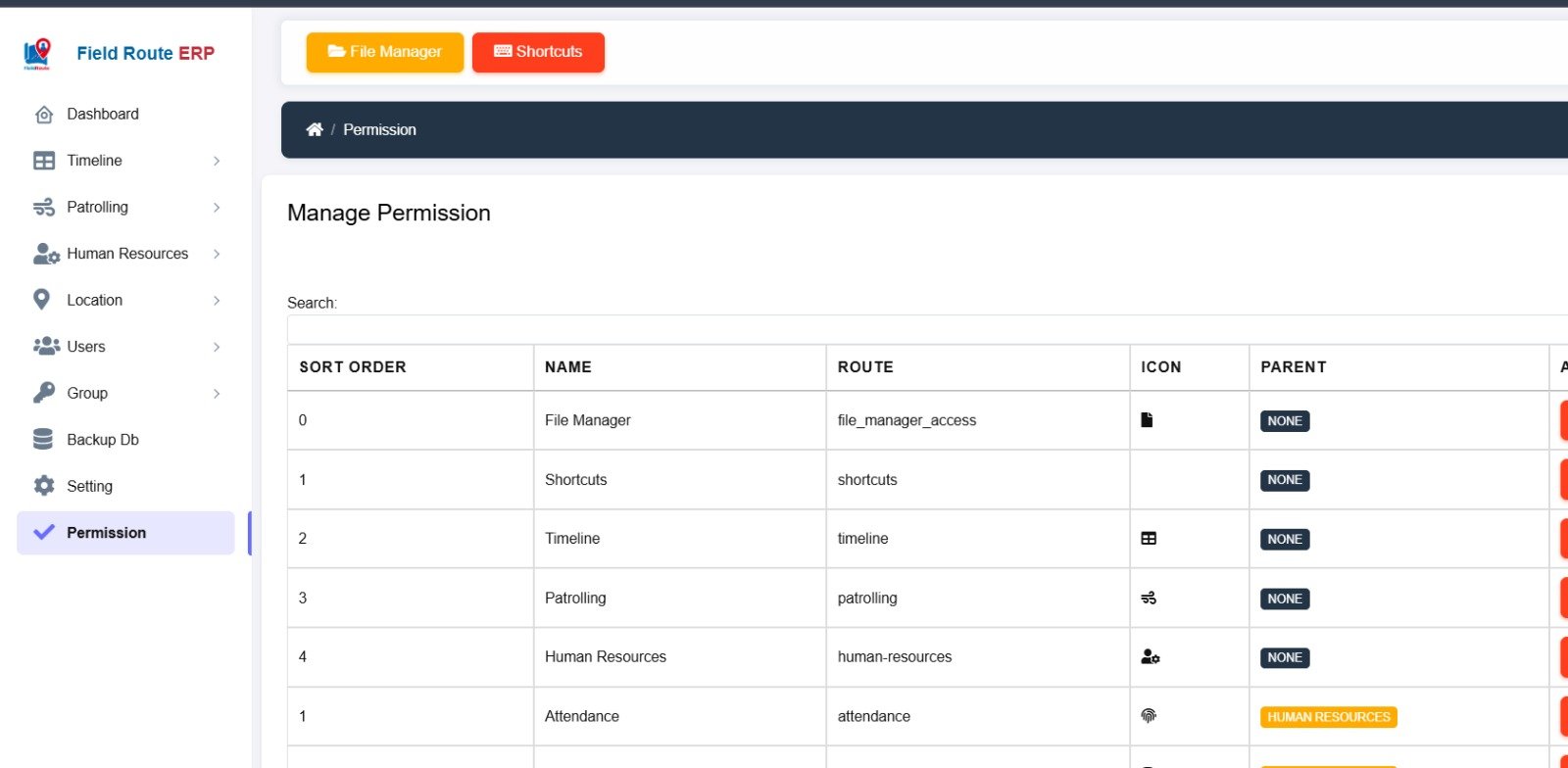Expand the Timeline sidebar submenu chevron
The image size is (1568, 768).
click(217, 161)
